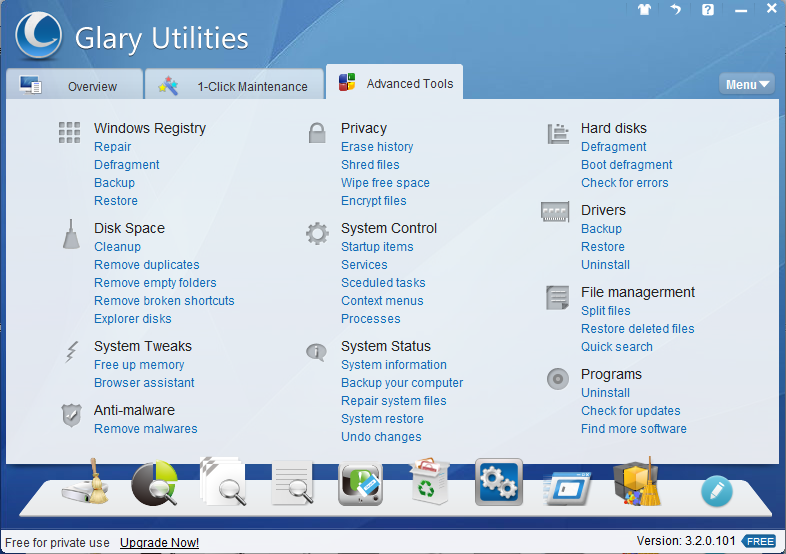
Task: Open Remove empty folders link
Action: click(155, 283)
